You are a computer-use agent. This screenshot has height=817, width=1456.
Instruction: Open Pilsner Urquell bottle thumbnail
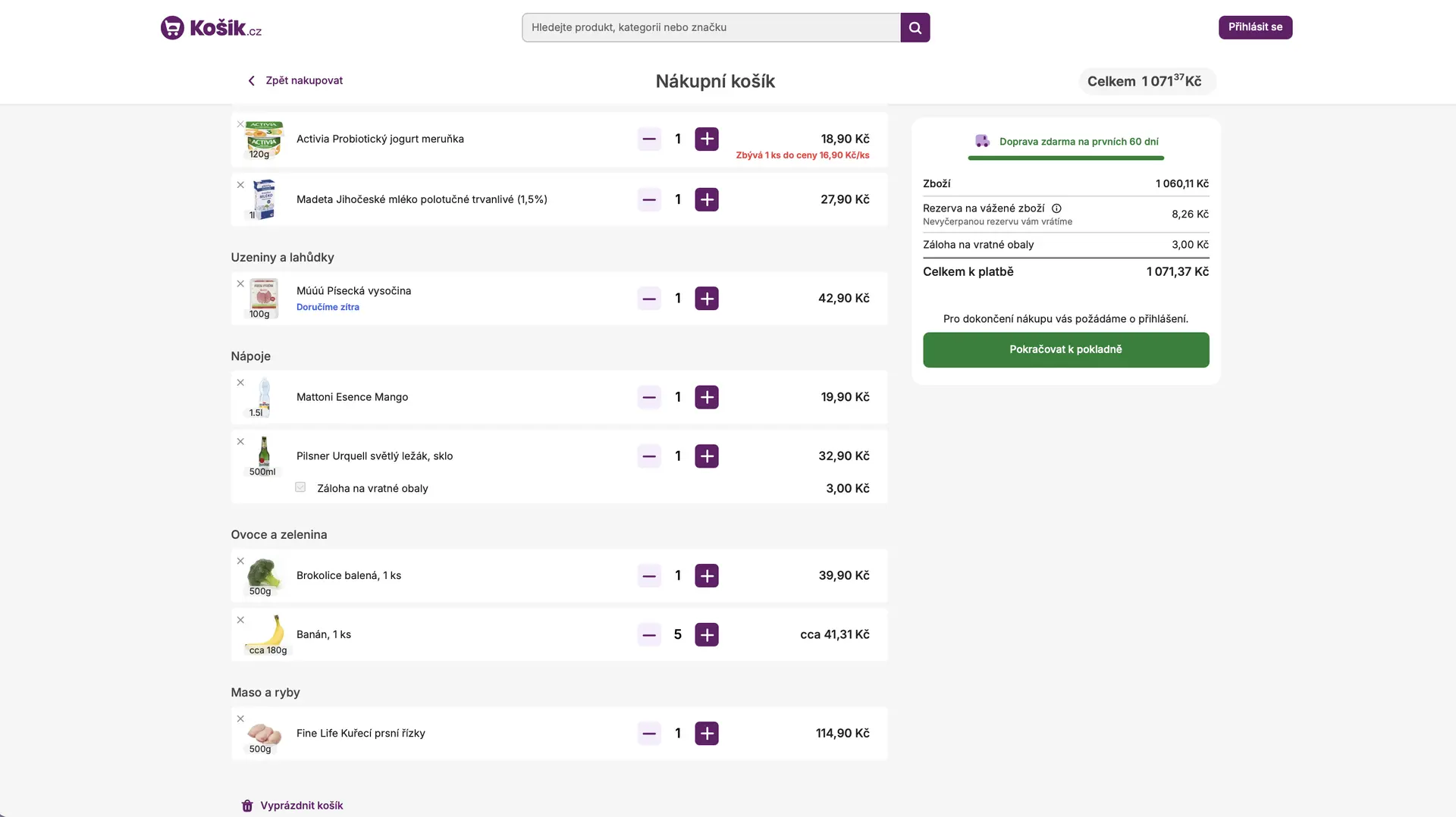pyautogui.click(x=263, y=456)
